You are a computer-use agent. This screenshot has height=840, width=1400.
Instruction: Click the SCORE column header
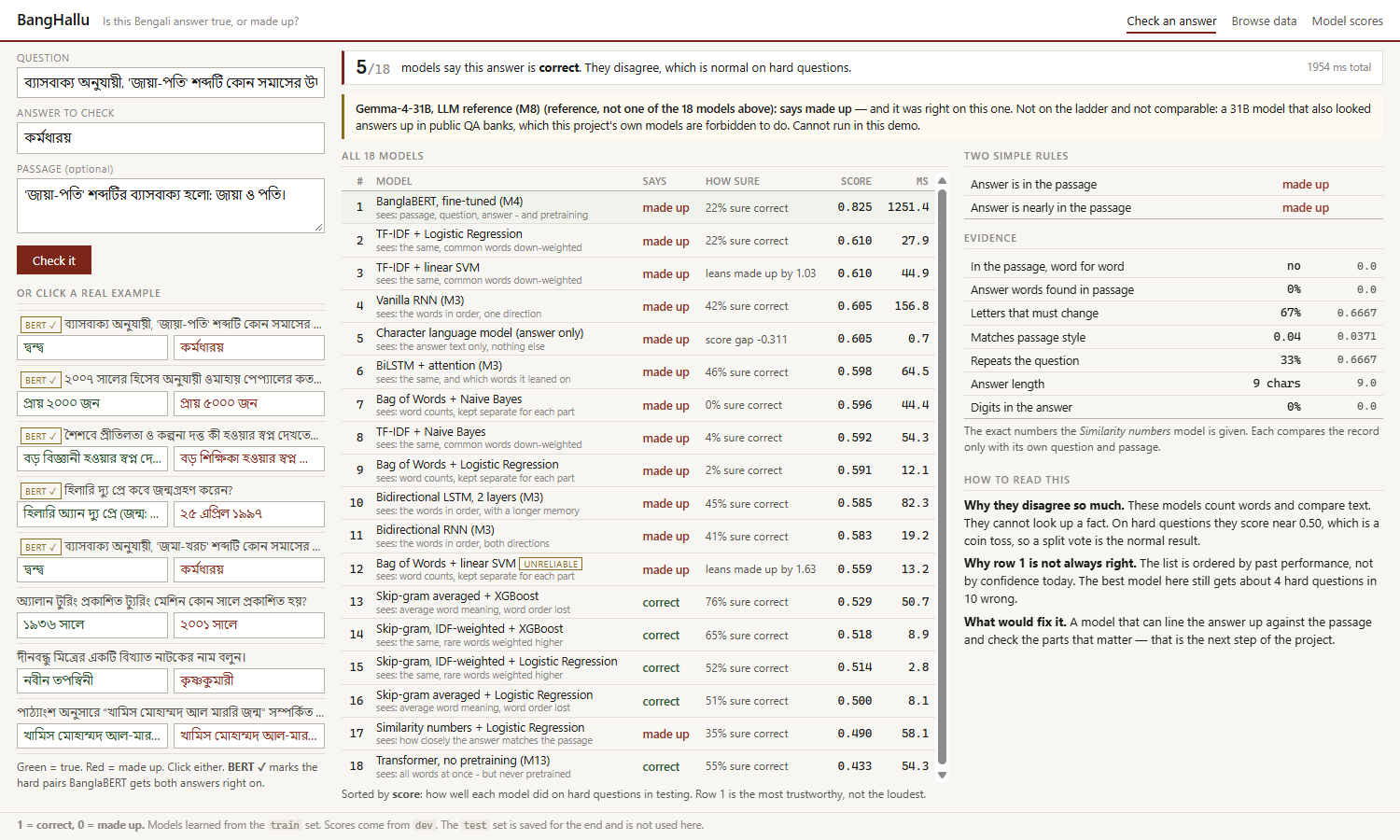pos(856,181)
